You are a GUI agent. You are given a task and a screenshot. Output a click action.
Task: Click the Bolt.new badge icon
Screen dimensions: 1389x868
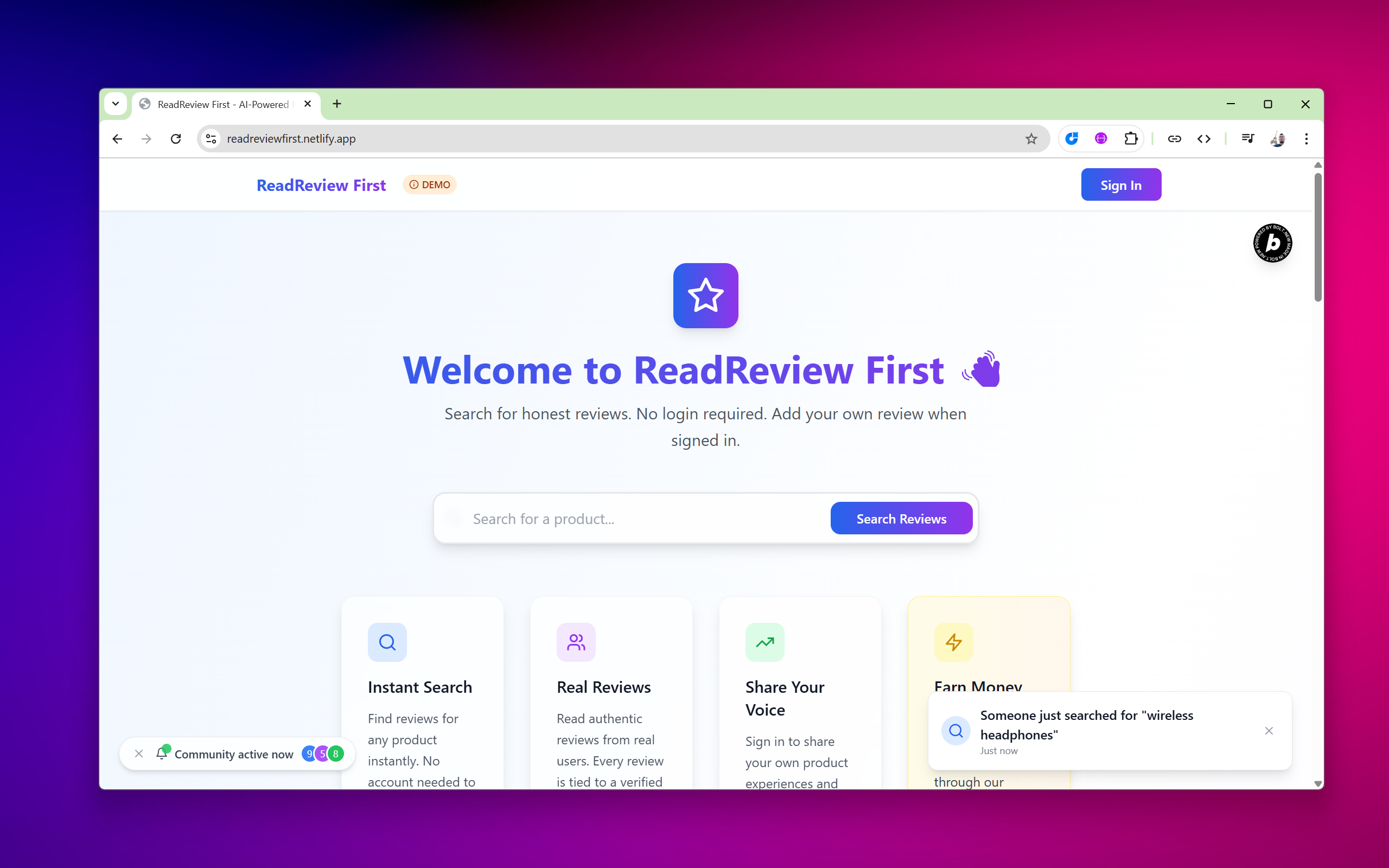pos(1272,243)
